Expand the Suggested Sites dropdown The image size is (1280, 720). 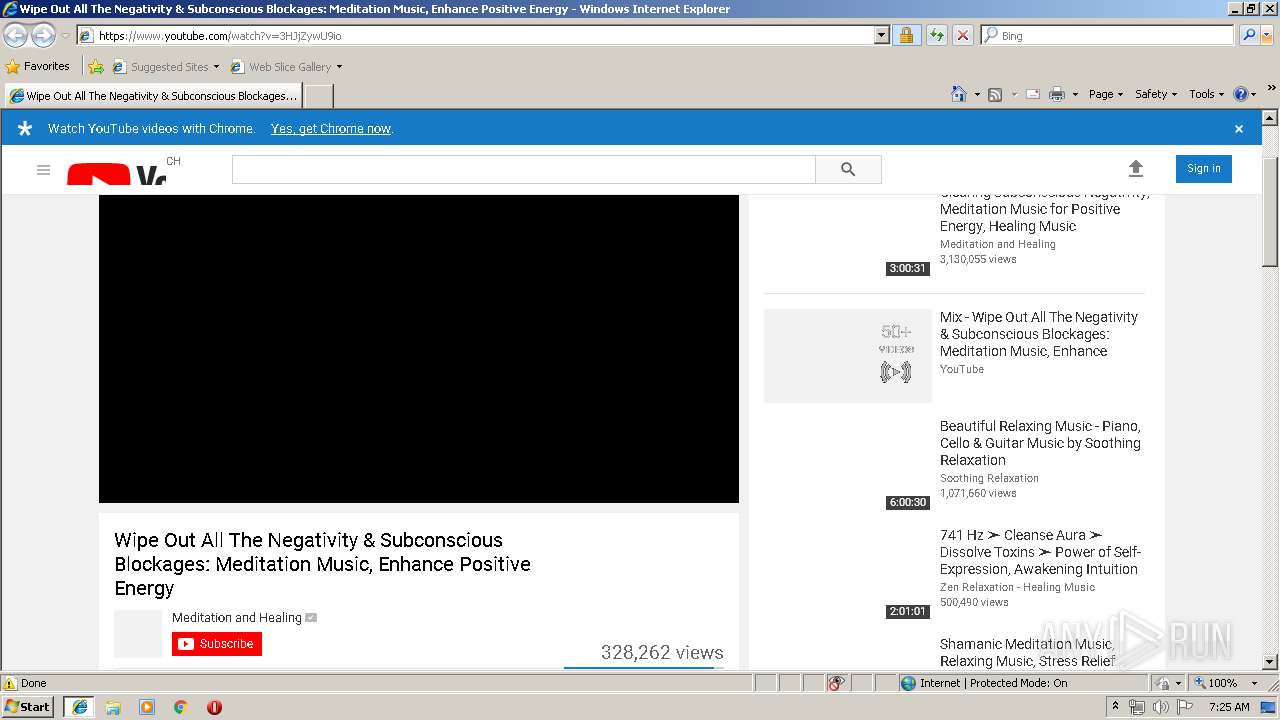(216, 67)
